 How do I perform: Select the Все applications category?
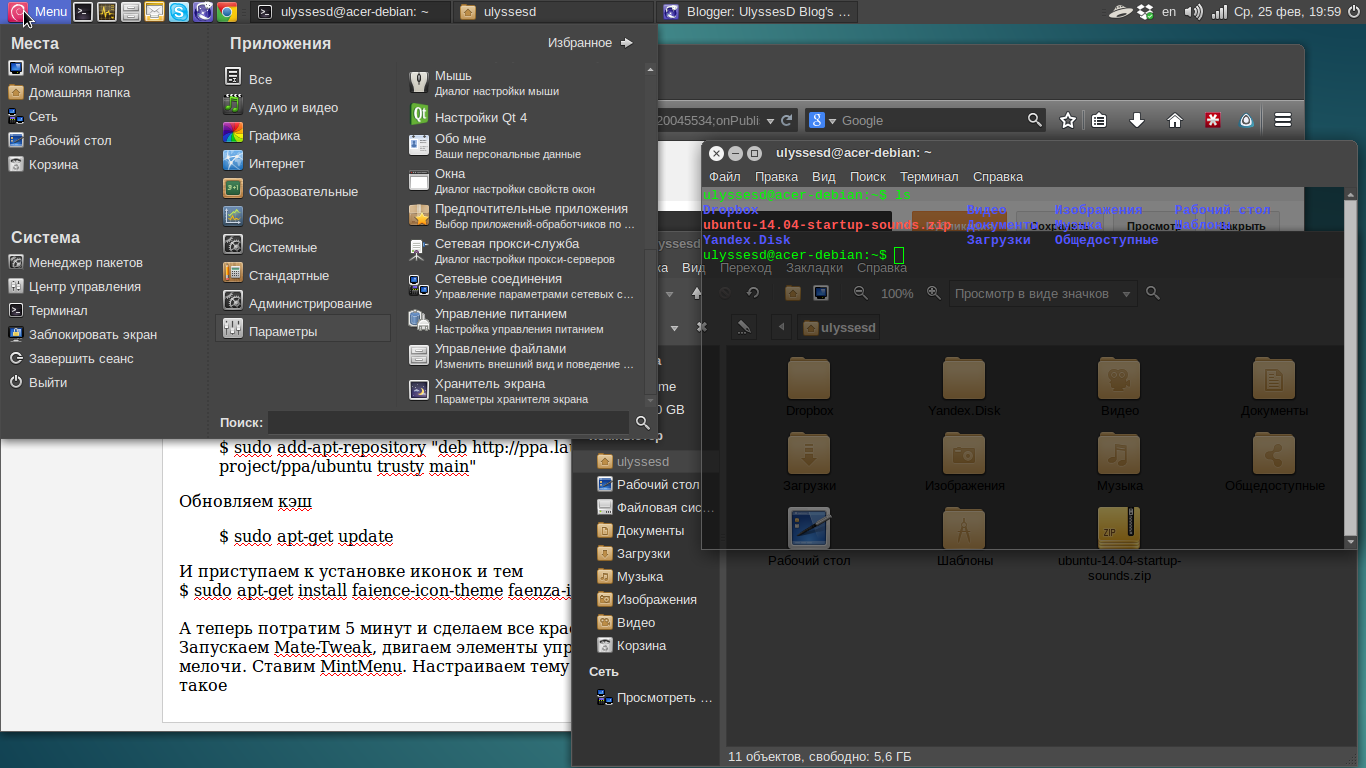pos(303,79)
